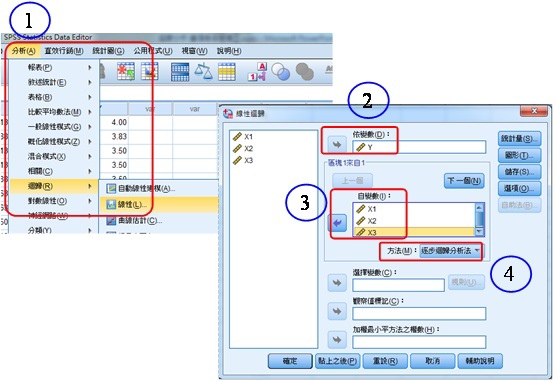
Task: Click the 貼上之後(P) button
Action: [x=337, y=361]
